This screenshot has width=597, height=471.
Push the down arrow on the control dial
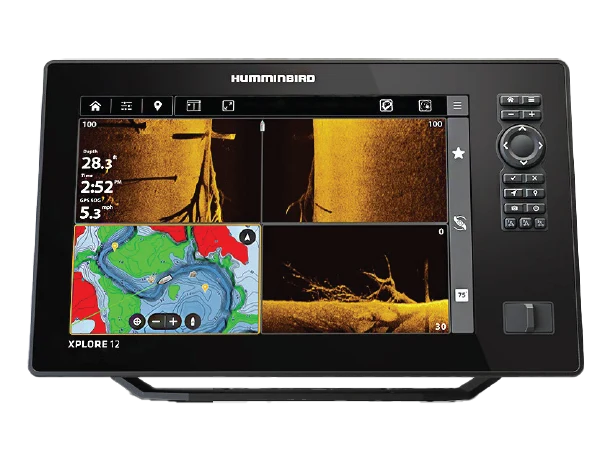[x=524, y=163]
